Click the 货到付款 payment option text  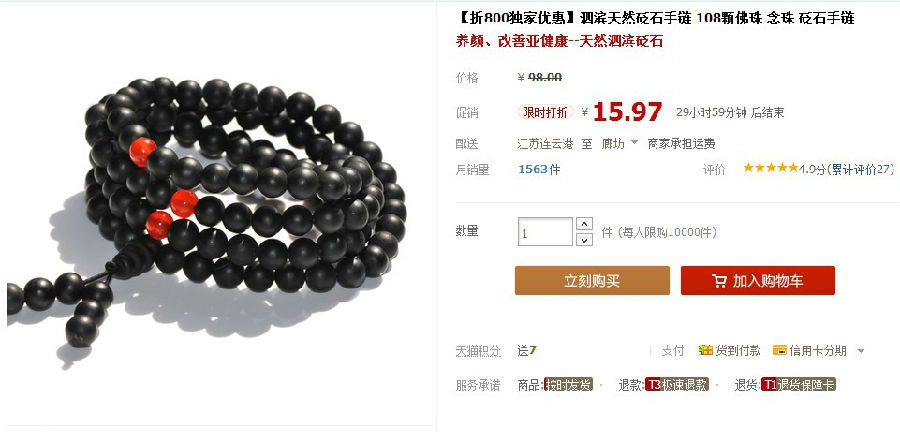[x=738, y=351]
